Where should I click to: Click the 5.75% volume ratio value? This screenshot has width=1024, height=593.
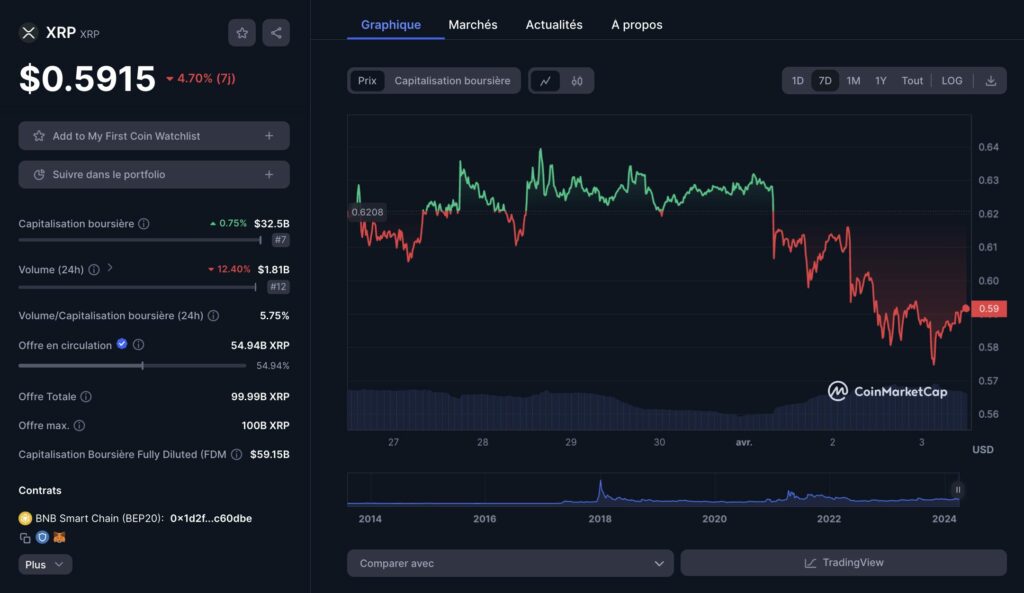click(x=274, y=315)
